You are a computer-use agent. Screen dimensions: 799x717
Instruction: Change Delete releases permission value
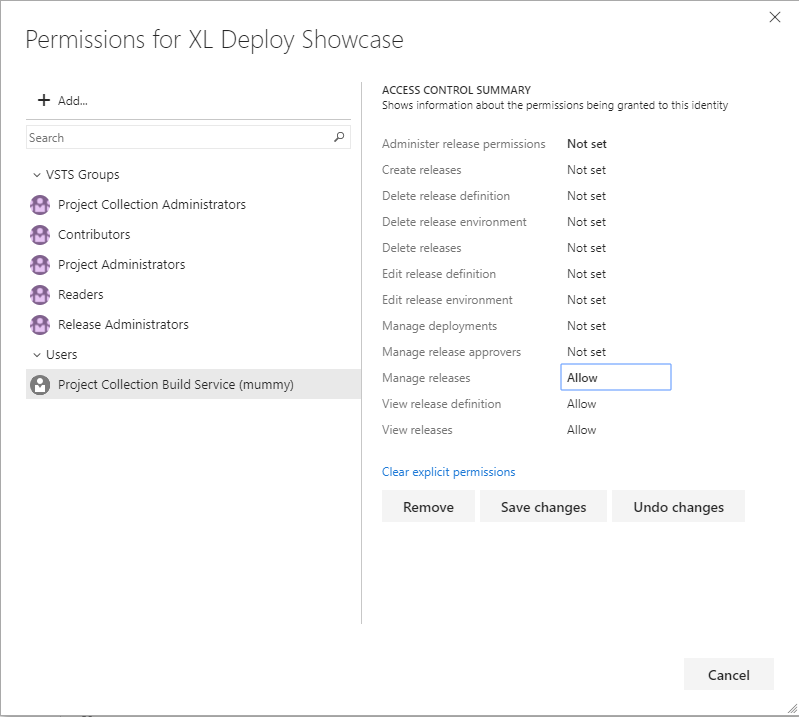tap(587, 248)
